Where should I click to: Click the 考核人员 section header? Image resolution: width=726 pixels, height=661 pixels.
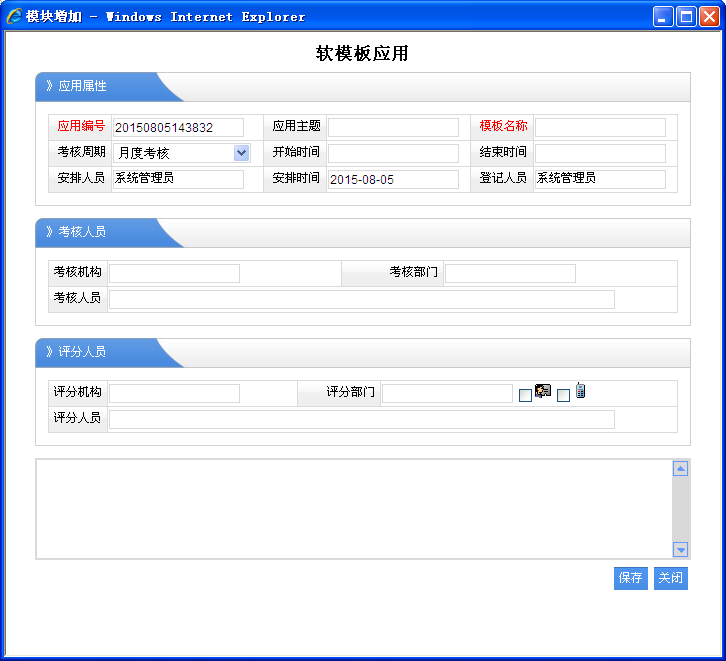coord(83,232)
